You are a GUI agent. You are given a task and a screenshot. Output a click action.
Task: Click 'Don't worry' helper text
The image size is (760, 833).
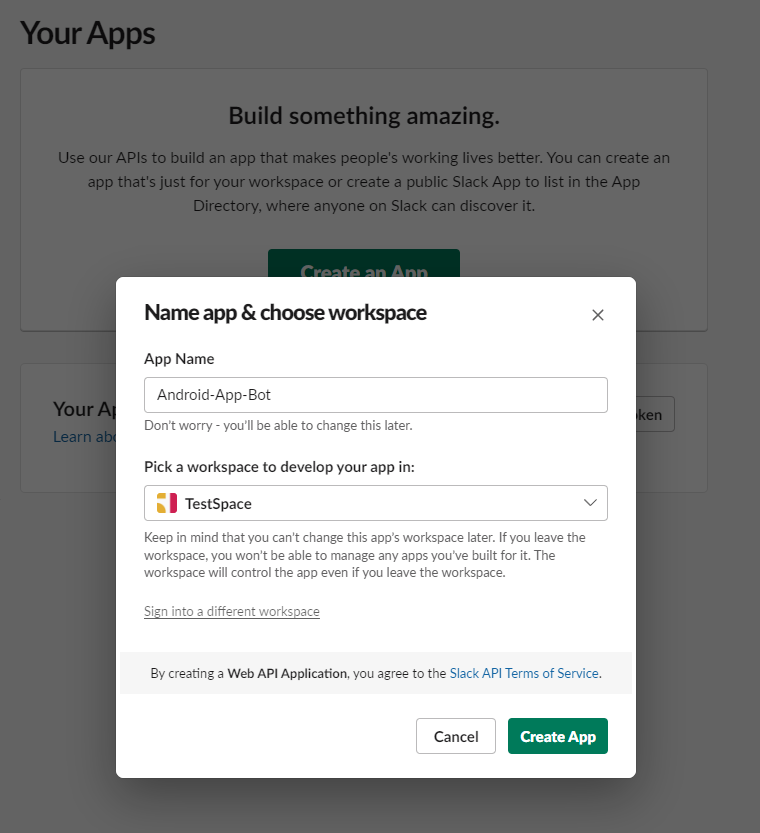click(278, 425)
